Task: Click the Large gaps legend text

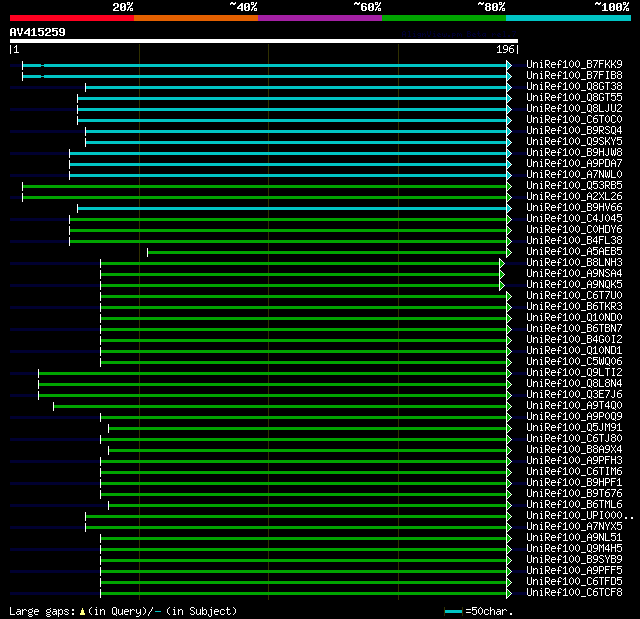Action: tap(123, 612)
